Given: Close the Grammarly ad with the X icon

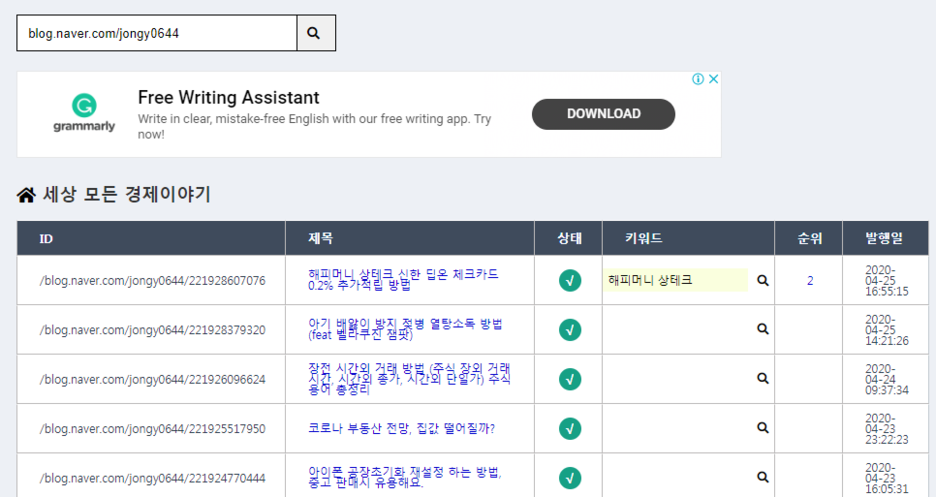Looking at the screenshot, I should click(x=713, y=79).
